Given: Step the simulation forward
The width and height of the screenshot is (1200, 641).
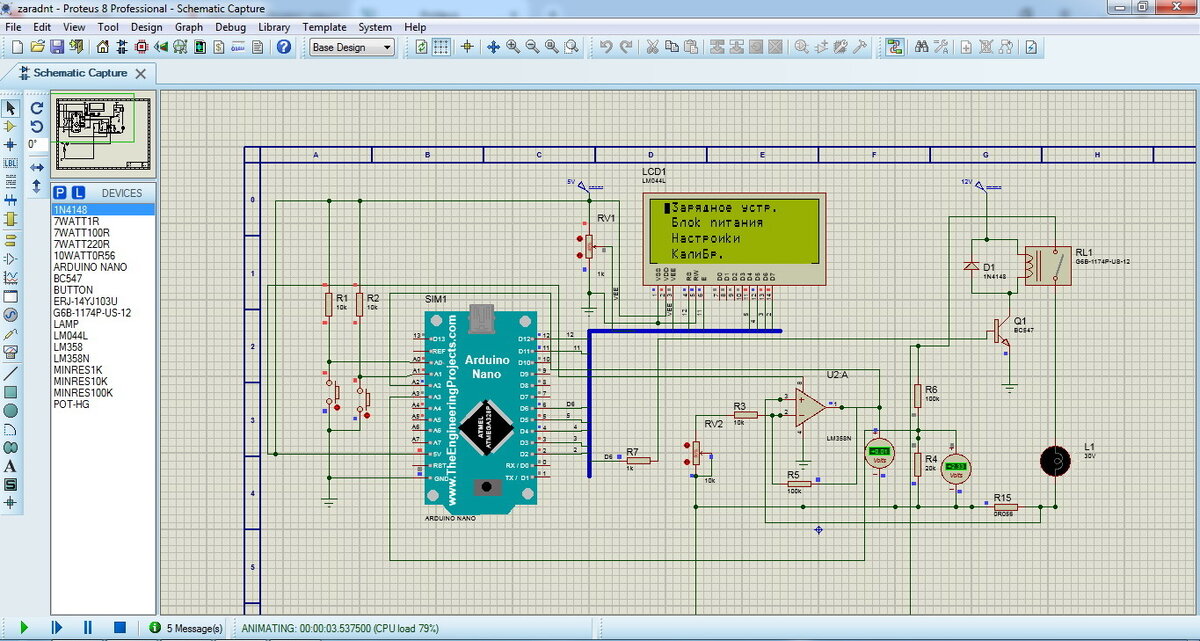Looking at the screenshot, I should tap(57, 627).
